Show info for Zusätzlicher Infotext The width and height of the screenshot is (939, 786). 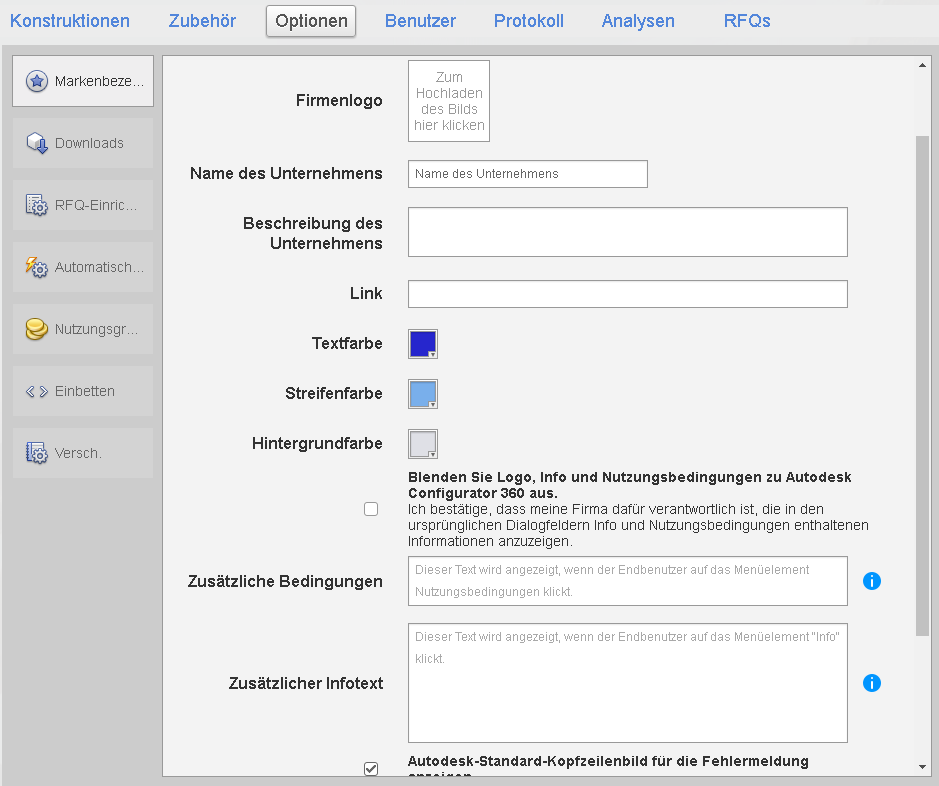pyautogui.click(x=871, y=683)
